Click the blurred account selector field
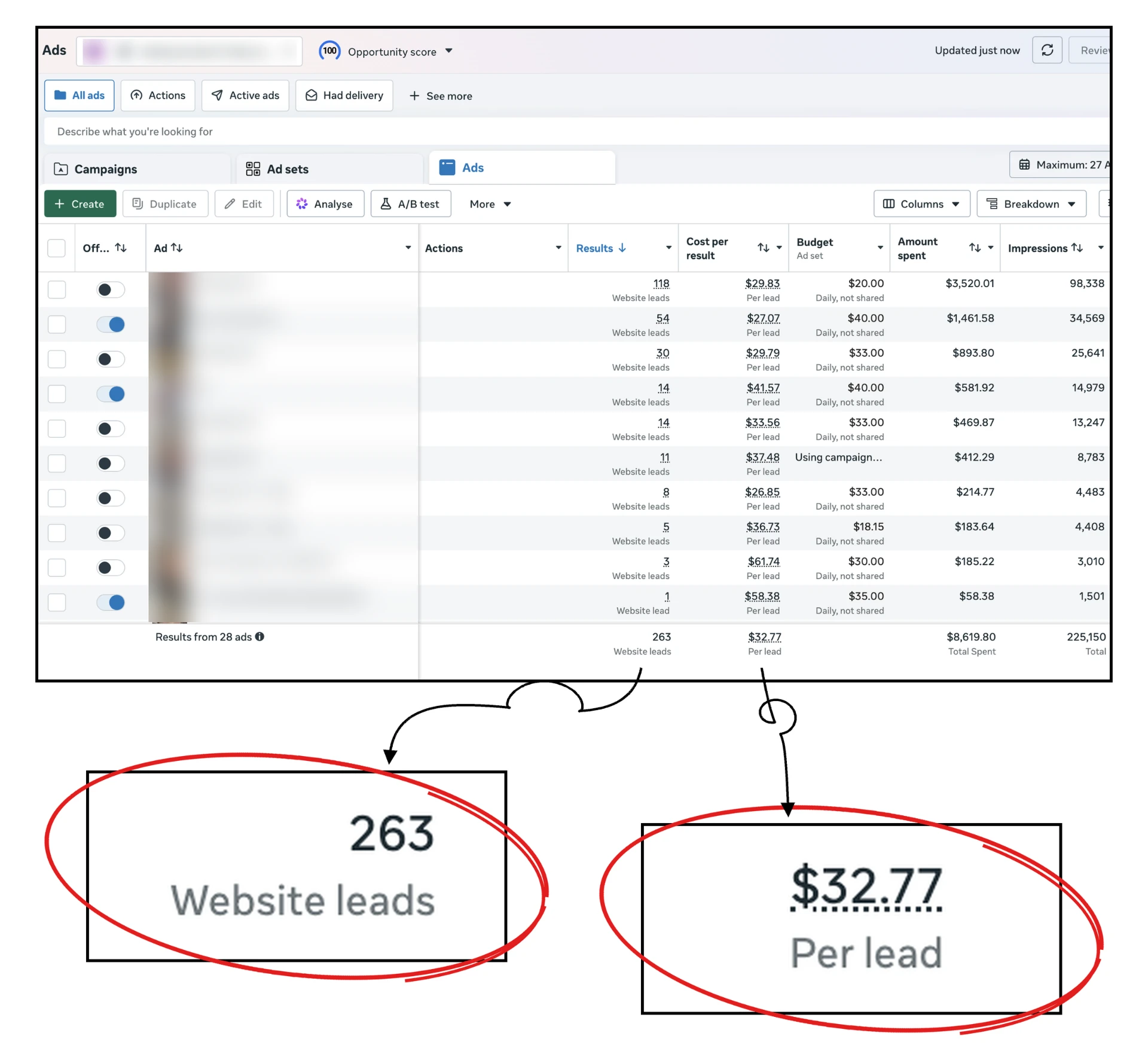Screen dimensions: 1148x1048 189,51
